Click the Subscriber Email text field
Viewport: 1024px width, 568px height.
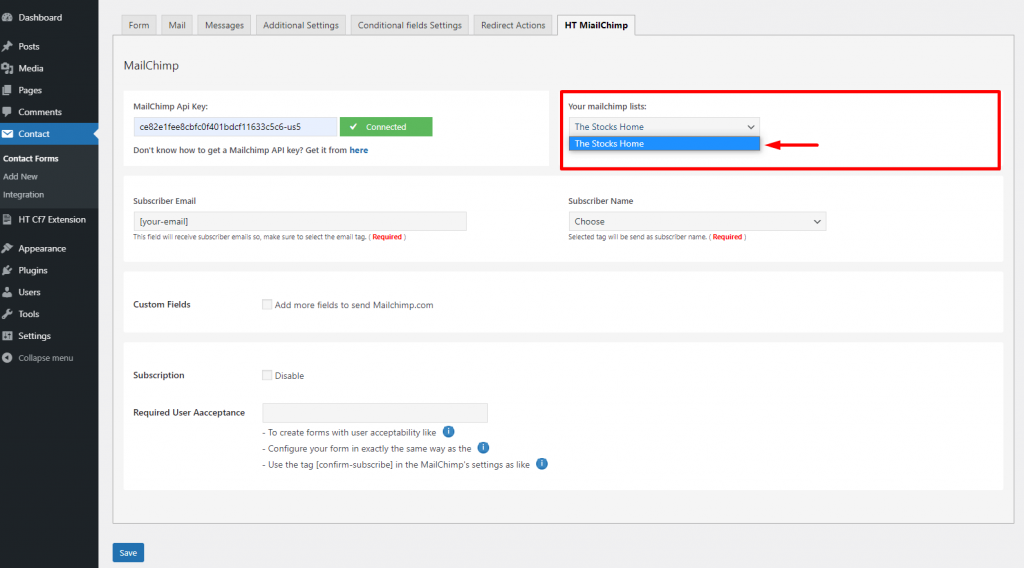(300, 221)
